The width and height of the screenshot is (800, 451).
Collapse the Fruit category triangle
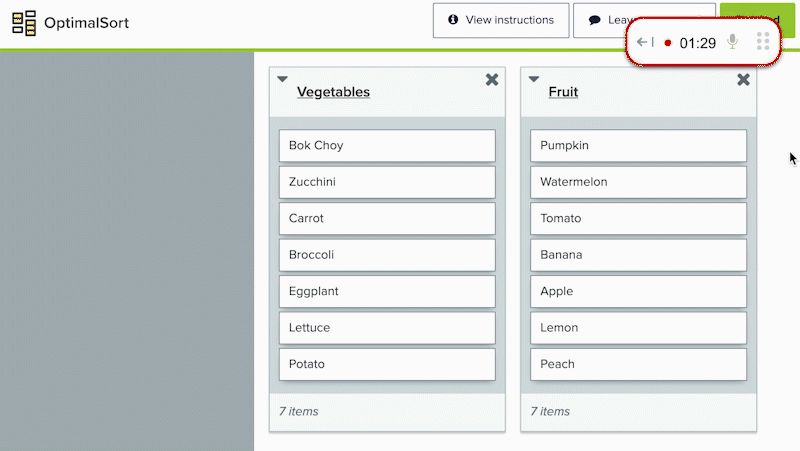pyautogui.click(x=534, y=79)
